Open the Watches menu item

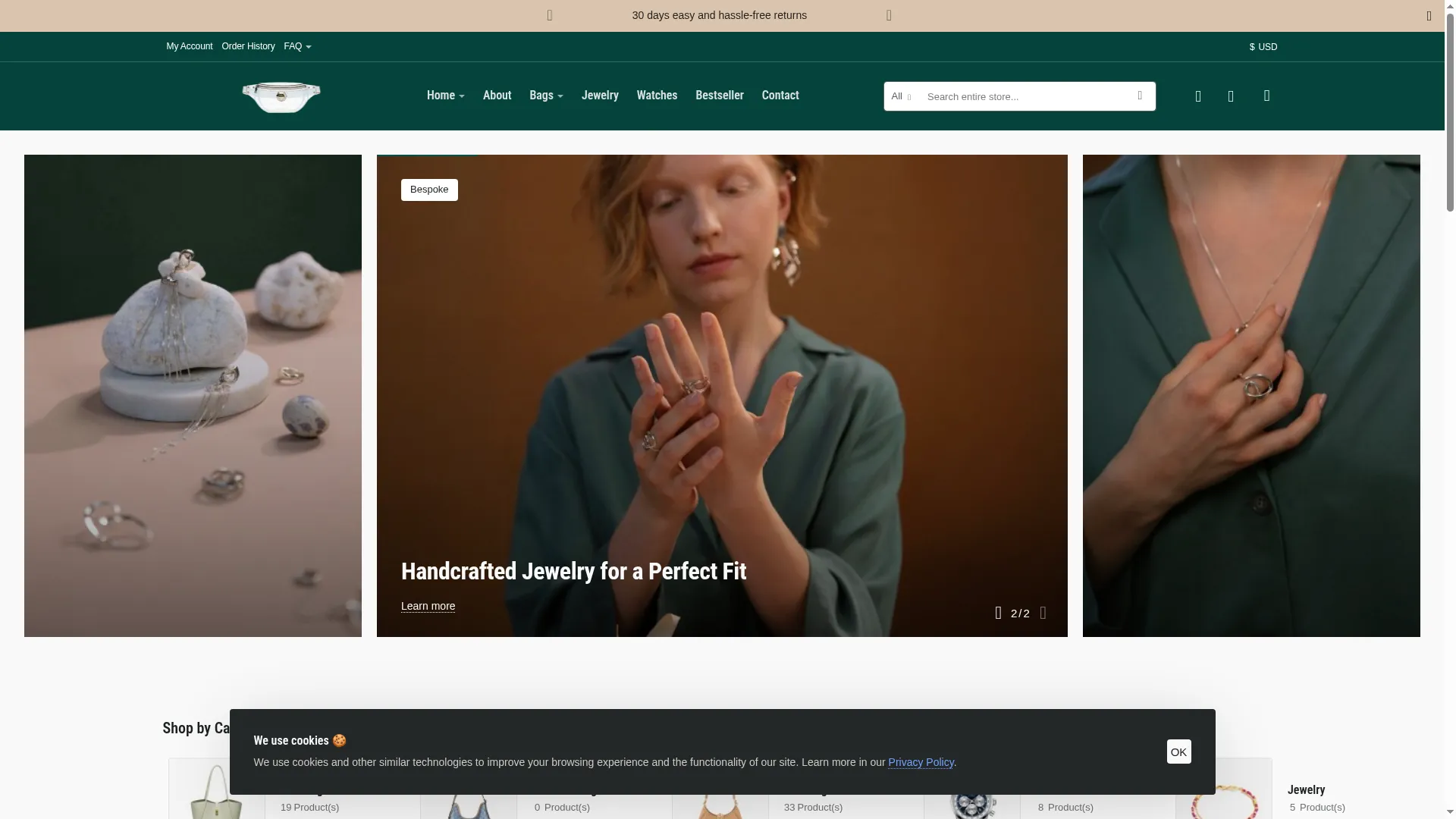pyautogui.click(x=657, y=96)
